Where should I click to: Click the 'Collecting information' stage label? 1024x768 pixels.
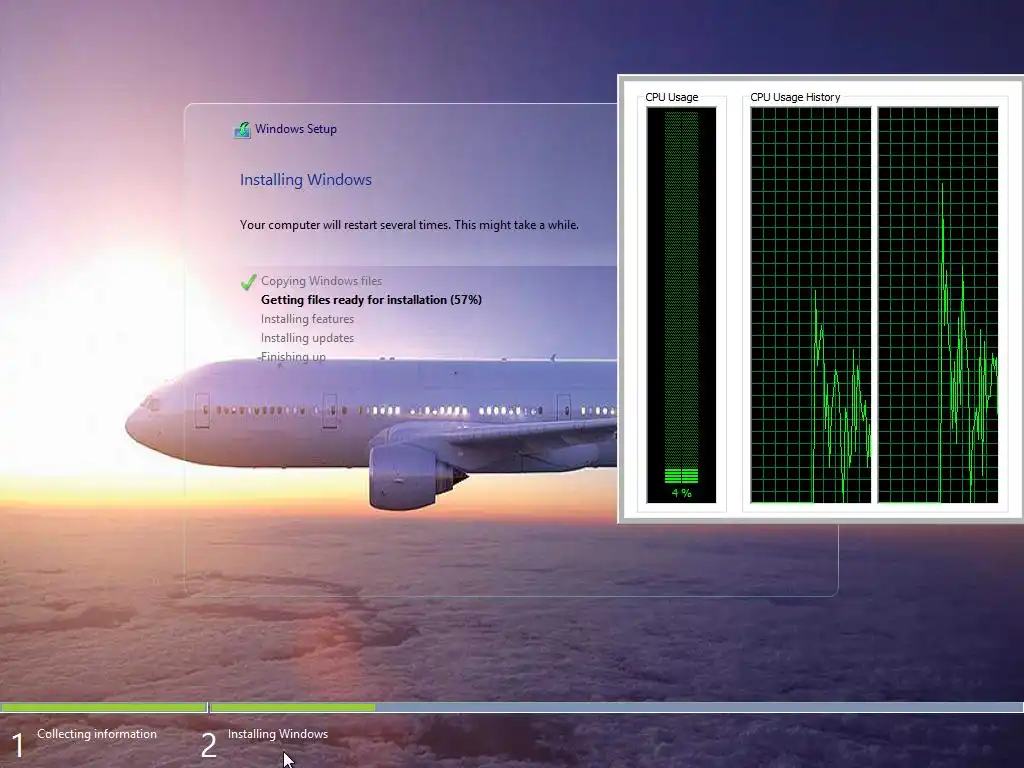[97, 734]
